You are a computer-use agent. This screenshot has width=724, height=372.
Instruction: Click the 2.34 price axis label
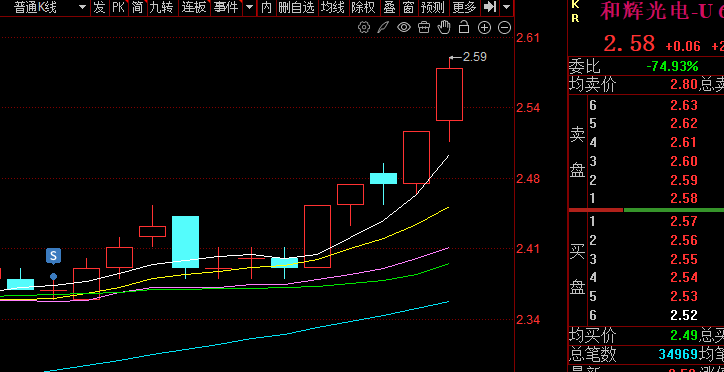[x=528, y=319]
